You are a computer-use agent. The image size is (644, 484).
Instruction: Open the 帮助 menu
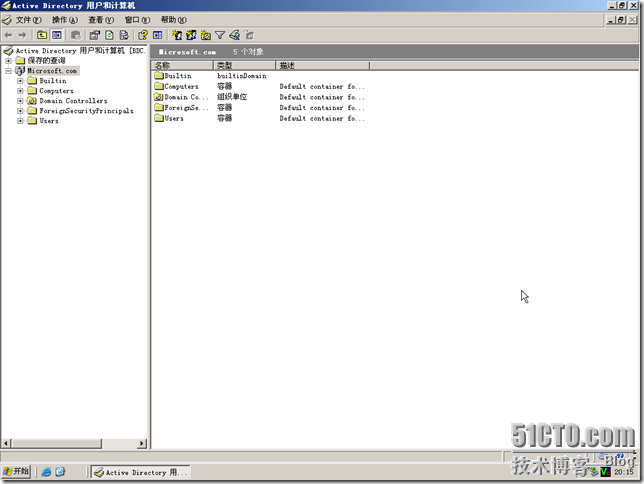coord(174,20)
